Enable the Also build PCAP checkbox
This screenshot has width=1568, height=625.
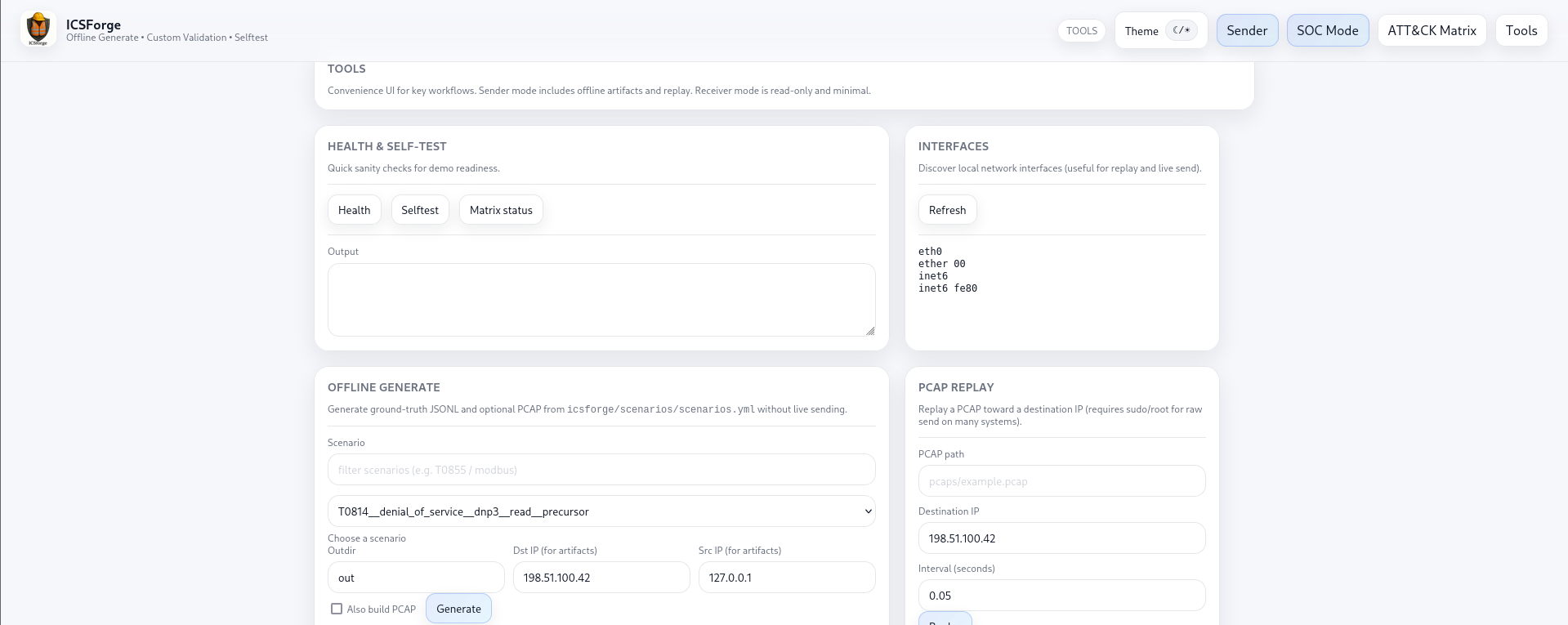pyautogui.click(x=337, y=609)
